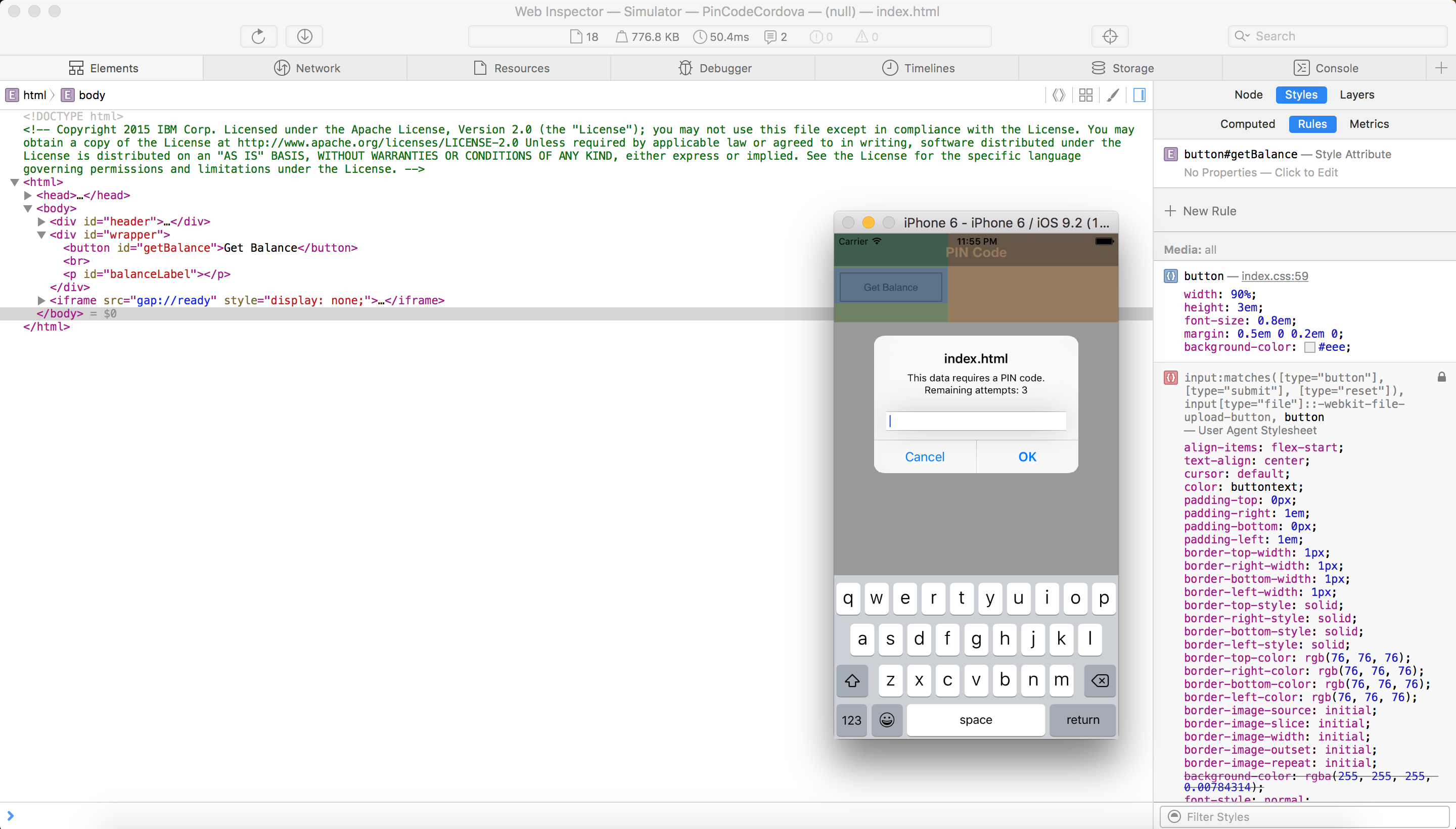Viewport: 1456px width, 829px height.
Task: Click the OK button in dialog
Action: pos(1027,457)
